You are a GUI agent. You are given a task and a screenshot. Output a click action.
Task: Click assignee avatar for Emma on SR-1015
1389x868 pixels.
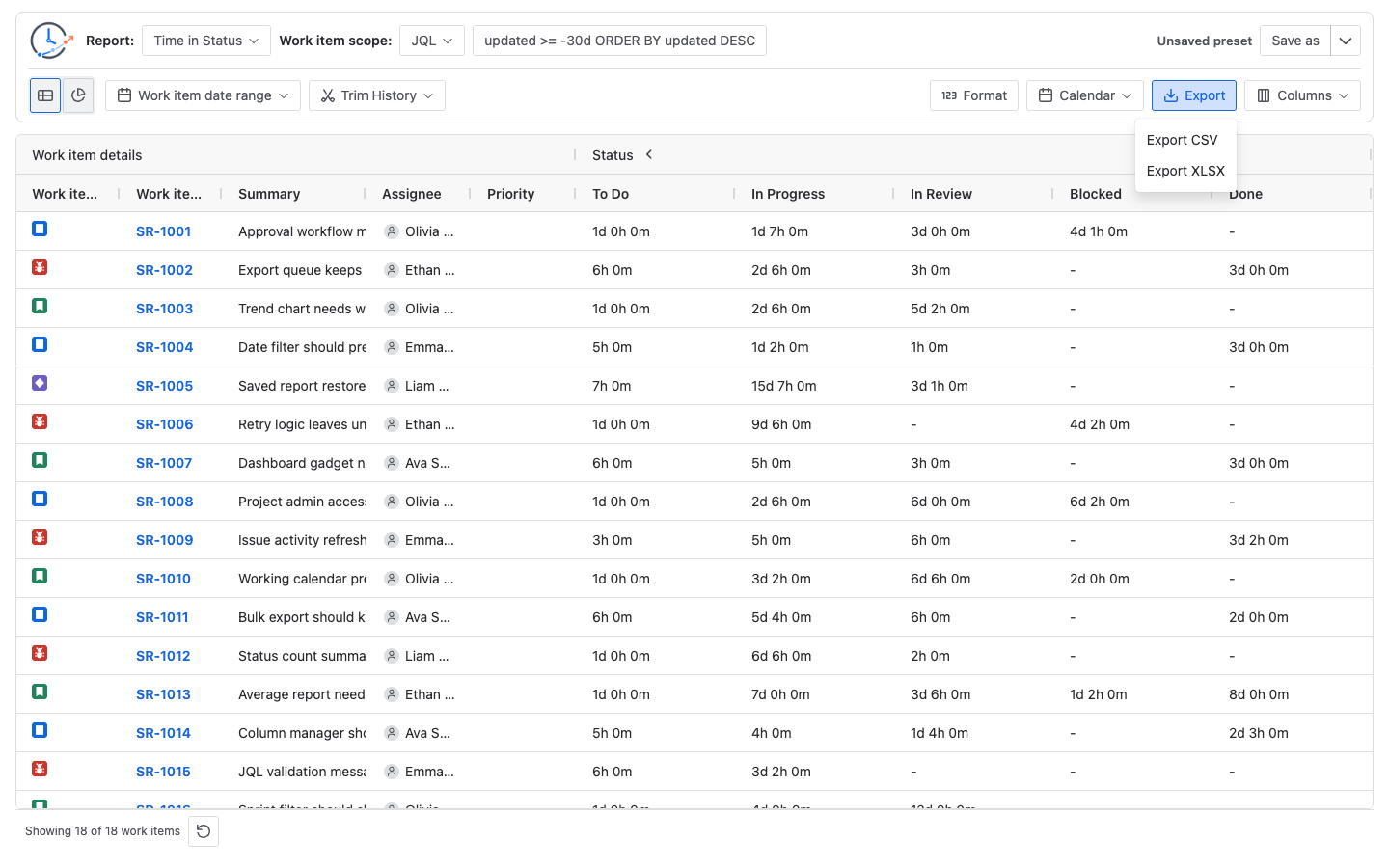[x=392, y=772]
